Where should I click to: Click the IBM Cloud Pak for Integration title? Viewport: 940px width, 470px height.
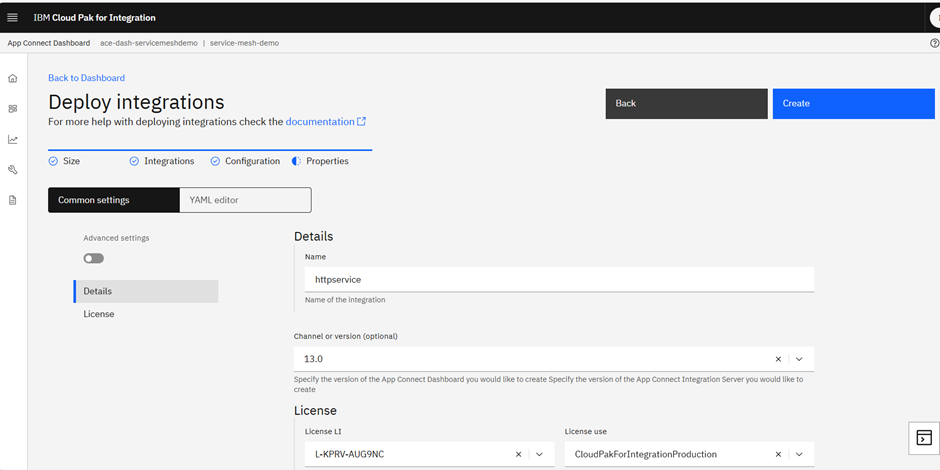click(x=95, y=17)
